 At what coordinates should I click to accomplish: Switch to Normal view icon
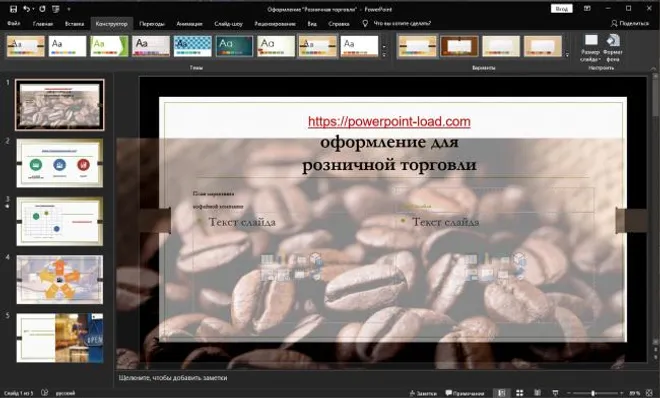point(501,393)
